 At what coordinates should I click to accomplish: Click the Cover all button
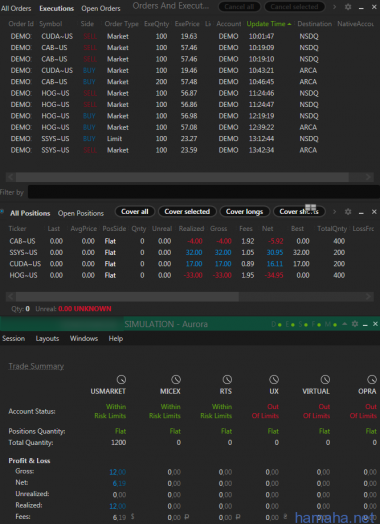coord(135,212)
